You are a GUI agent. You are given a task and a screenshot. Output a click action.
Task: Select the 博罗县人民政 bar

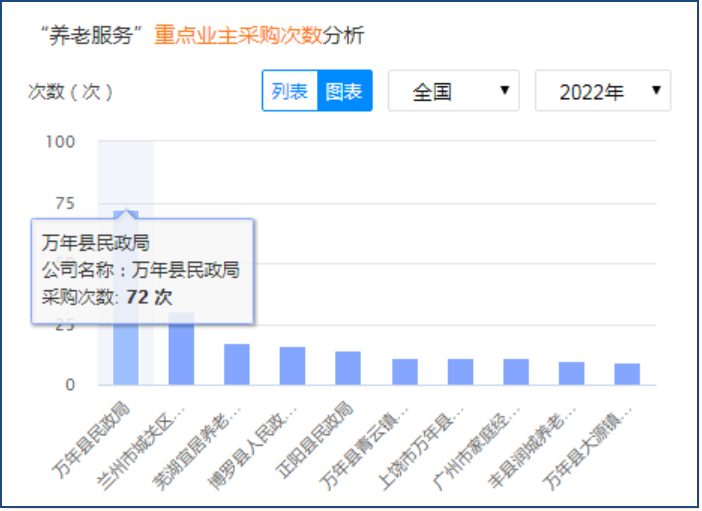click(292, 366)
